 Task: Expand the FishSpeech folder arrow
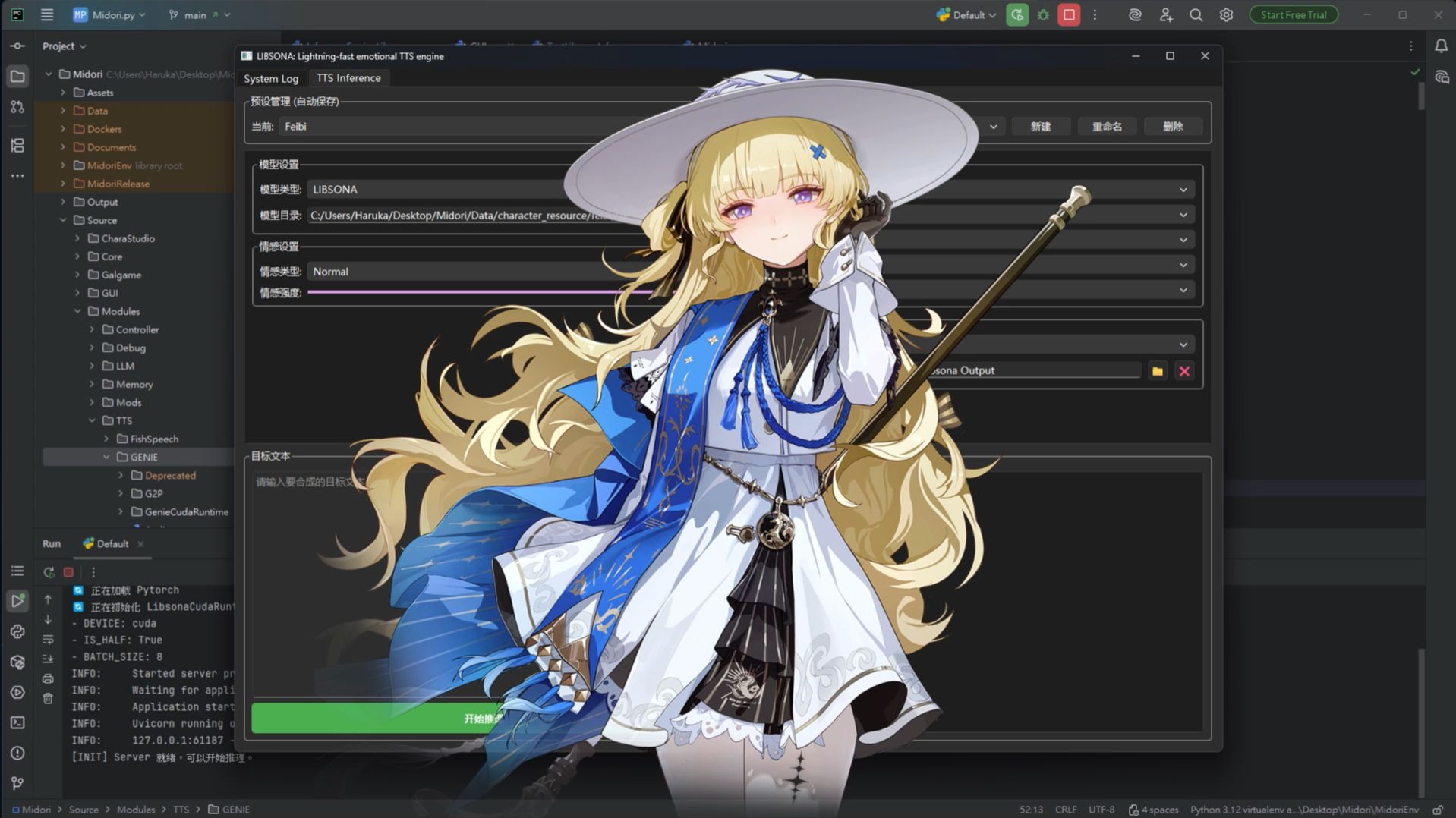point(106,439)
